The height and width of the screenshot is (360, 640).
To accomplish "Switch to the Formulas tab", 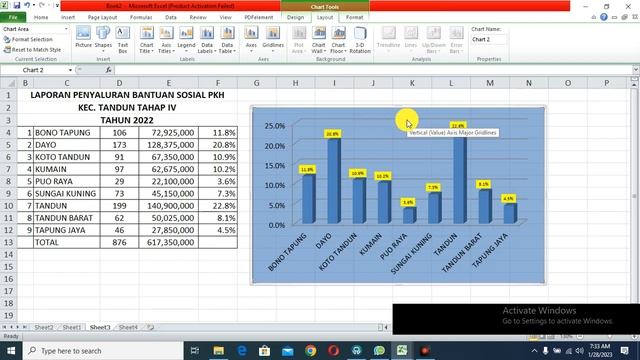I will click(141, 17).
